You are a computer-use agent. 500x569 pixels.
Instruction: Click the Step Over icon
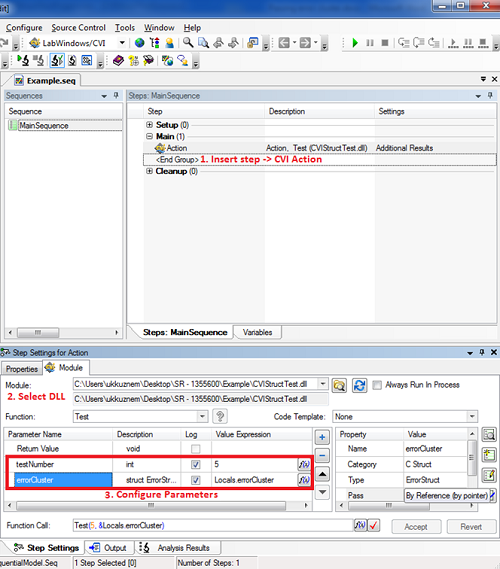(x=418, y=43)
